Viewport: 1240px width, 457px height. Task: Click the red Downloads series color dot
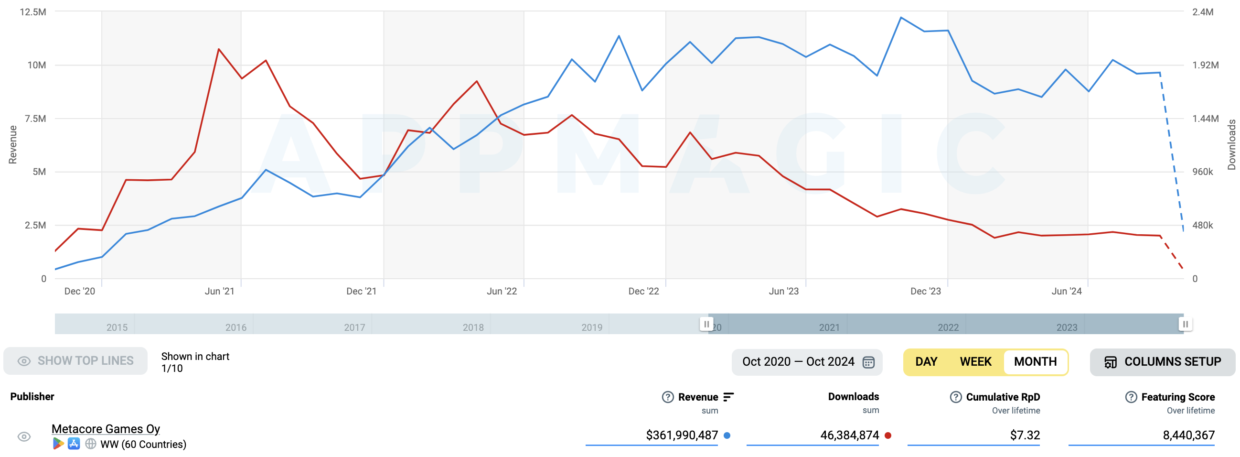pos(887,436)
